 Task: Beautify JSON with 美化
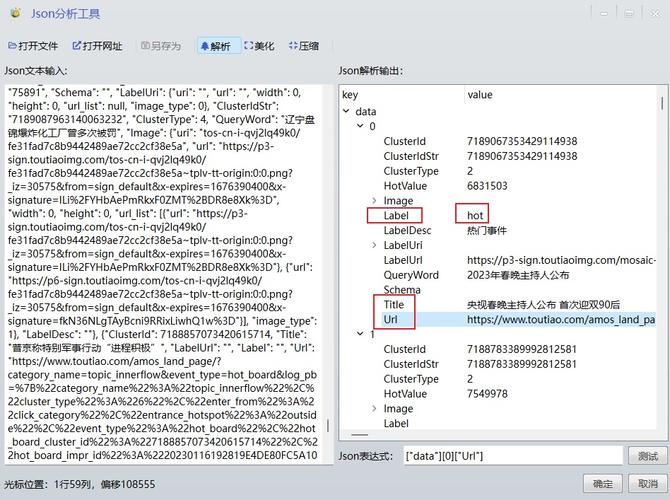pyautogui.click(x=259, y=46)
